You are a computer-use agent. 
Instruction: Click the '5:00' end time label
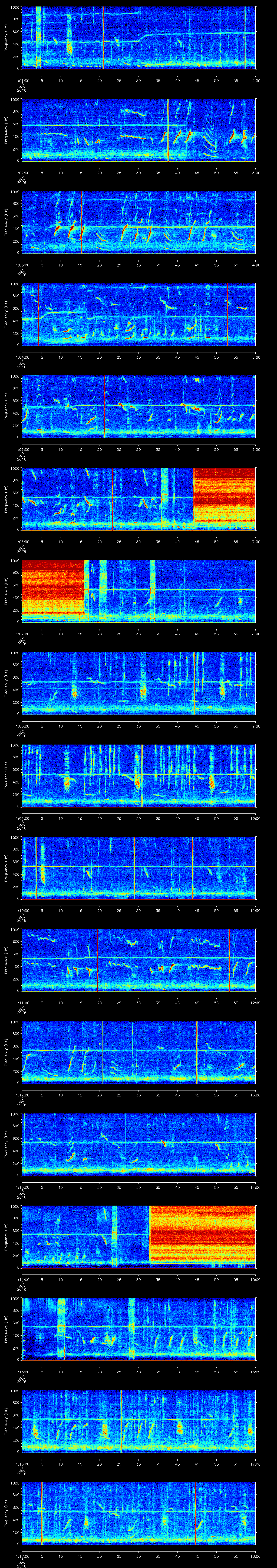(x=256, y=357)
